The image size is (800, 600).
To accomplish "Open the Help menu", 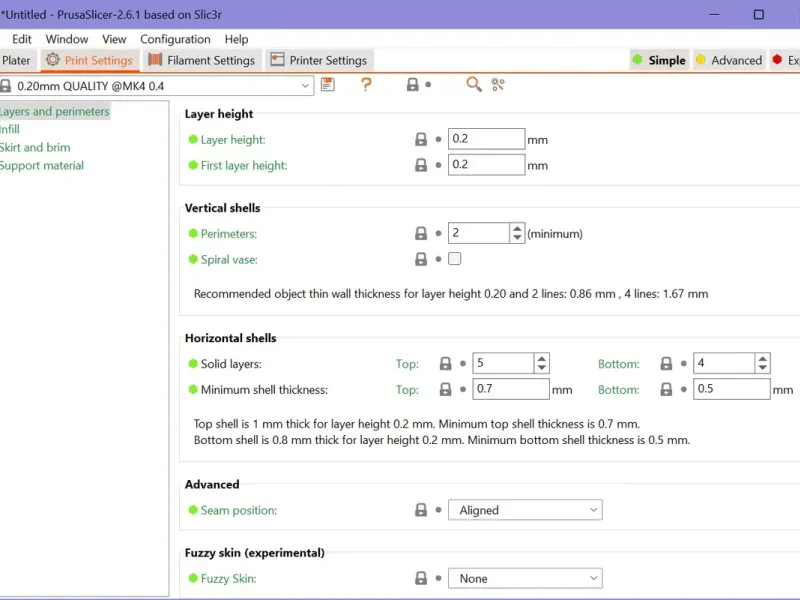I will (236, 39).
